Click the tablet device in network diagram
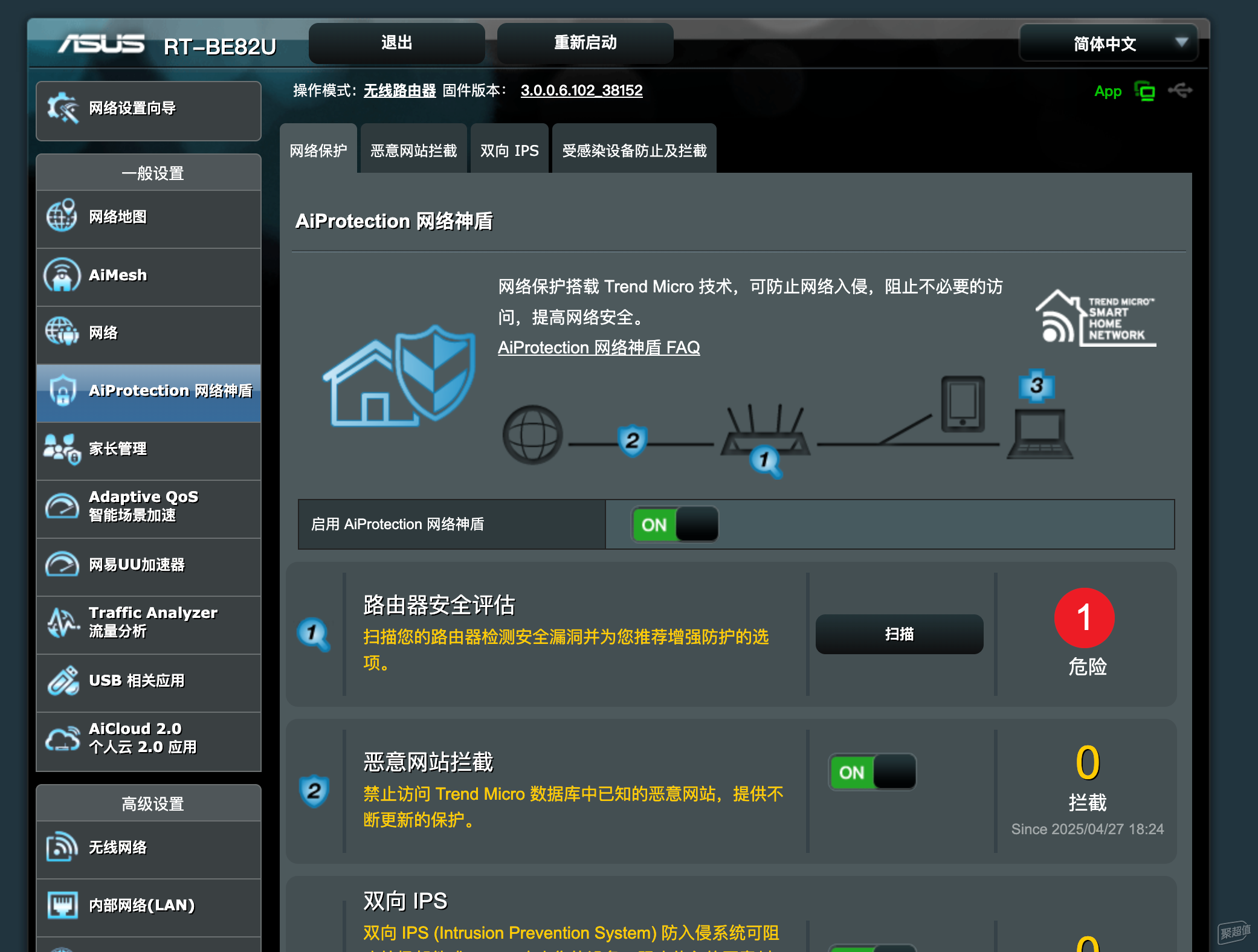Viewport: 1258px width, 952px height. 963,404
